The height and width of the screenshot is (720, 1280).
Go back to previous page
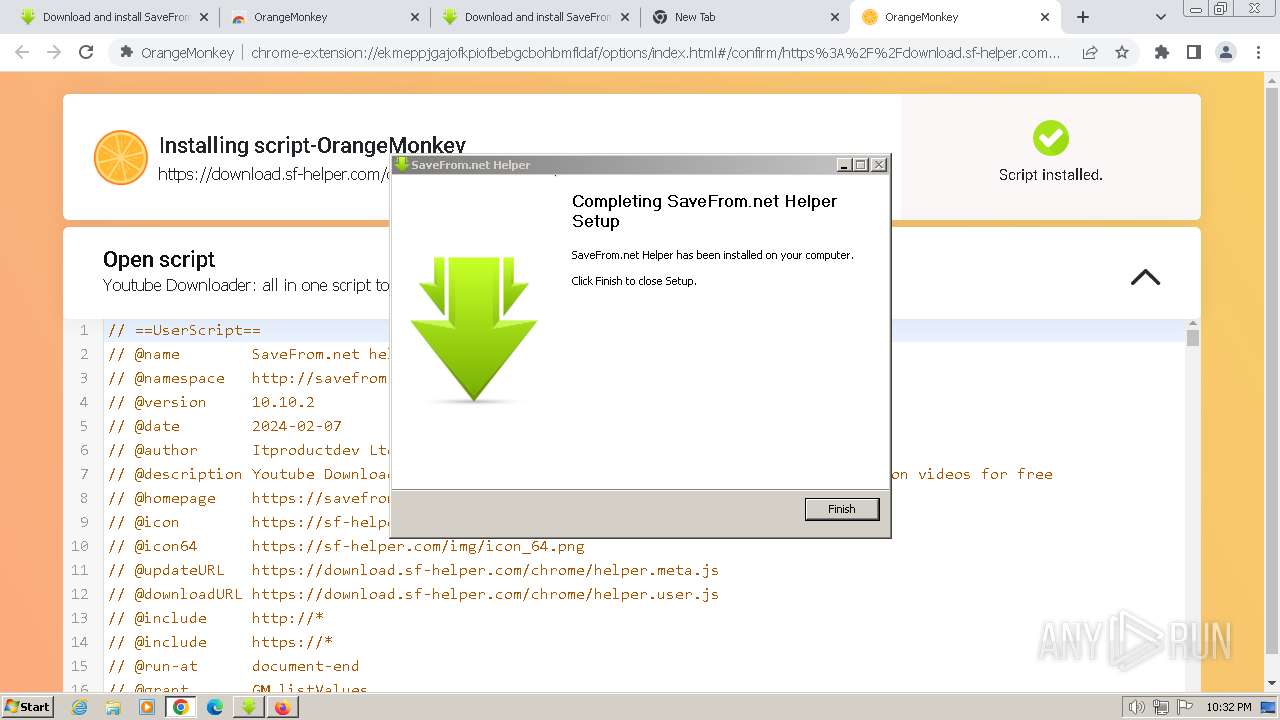pyautogui.click(x=22, y=52)
